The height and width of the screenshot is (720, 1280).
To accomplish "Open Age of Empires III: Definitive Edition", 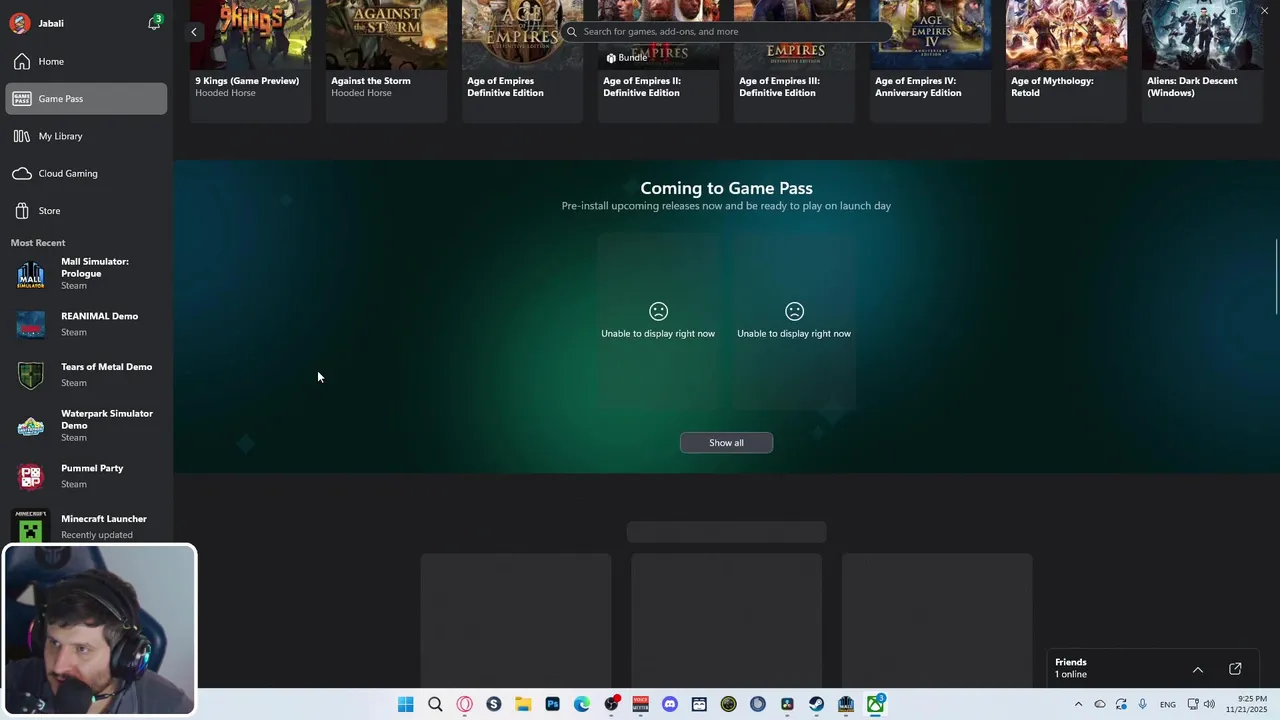I will tap(794, 62).
